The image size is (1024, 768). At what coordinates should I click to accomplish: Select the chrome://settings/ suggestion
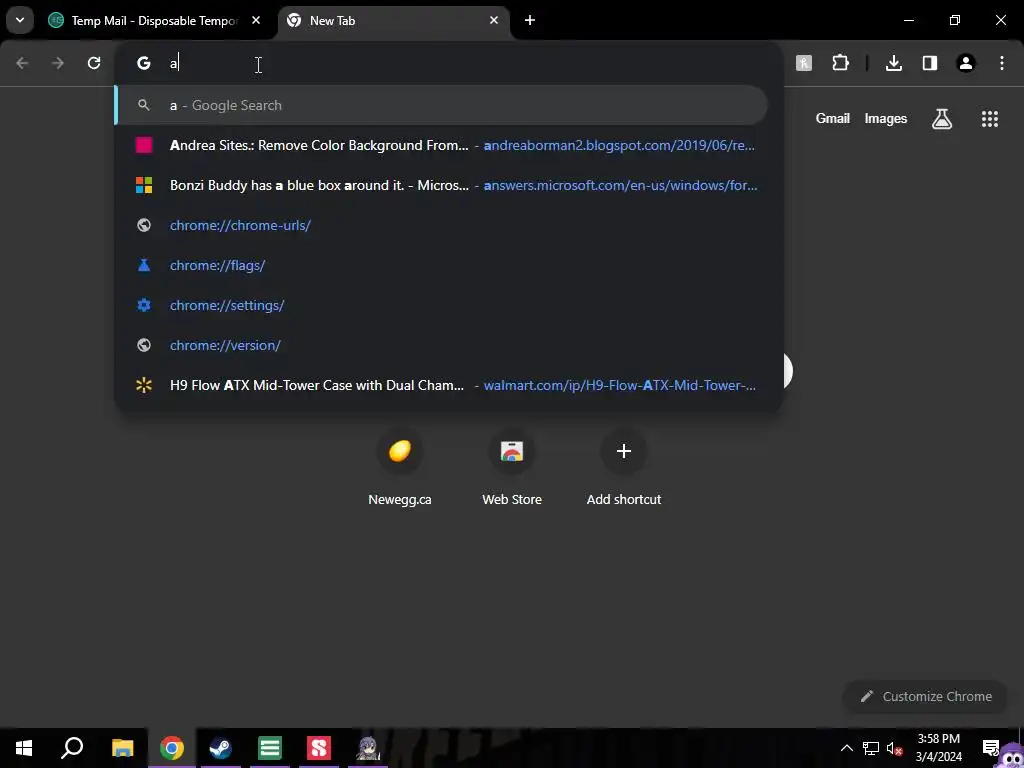[x=449, y=305]
